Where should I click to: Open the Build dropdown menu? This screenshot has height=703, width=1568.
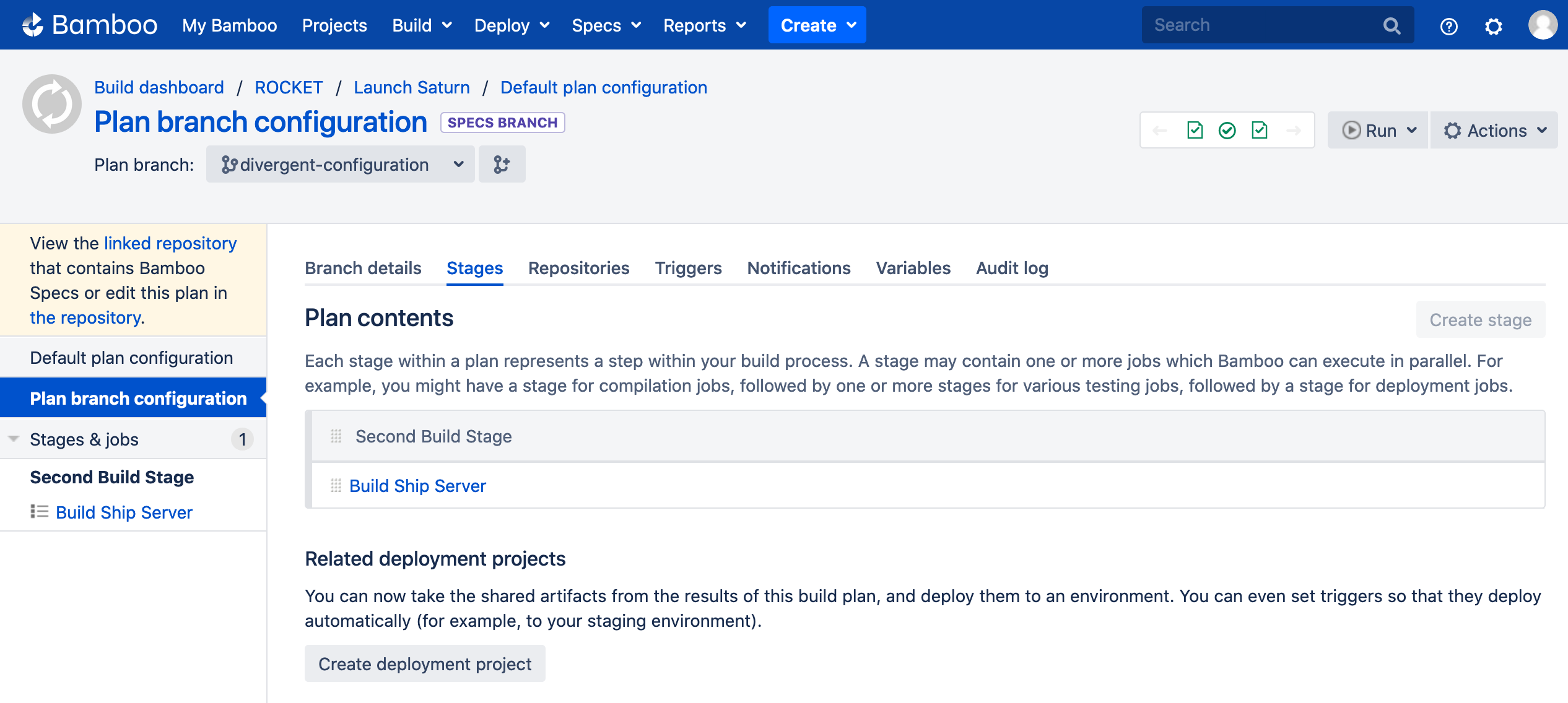click(422, 25)
